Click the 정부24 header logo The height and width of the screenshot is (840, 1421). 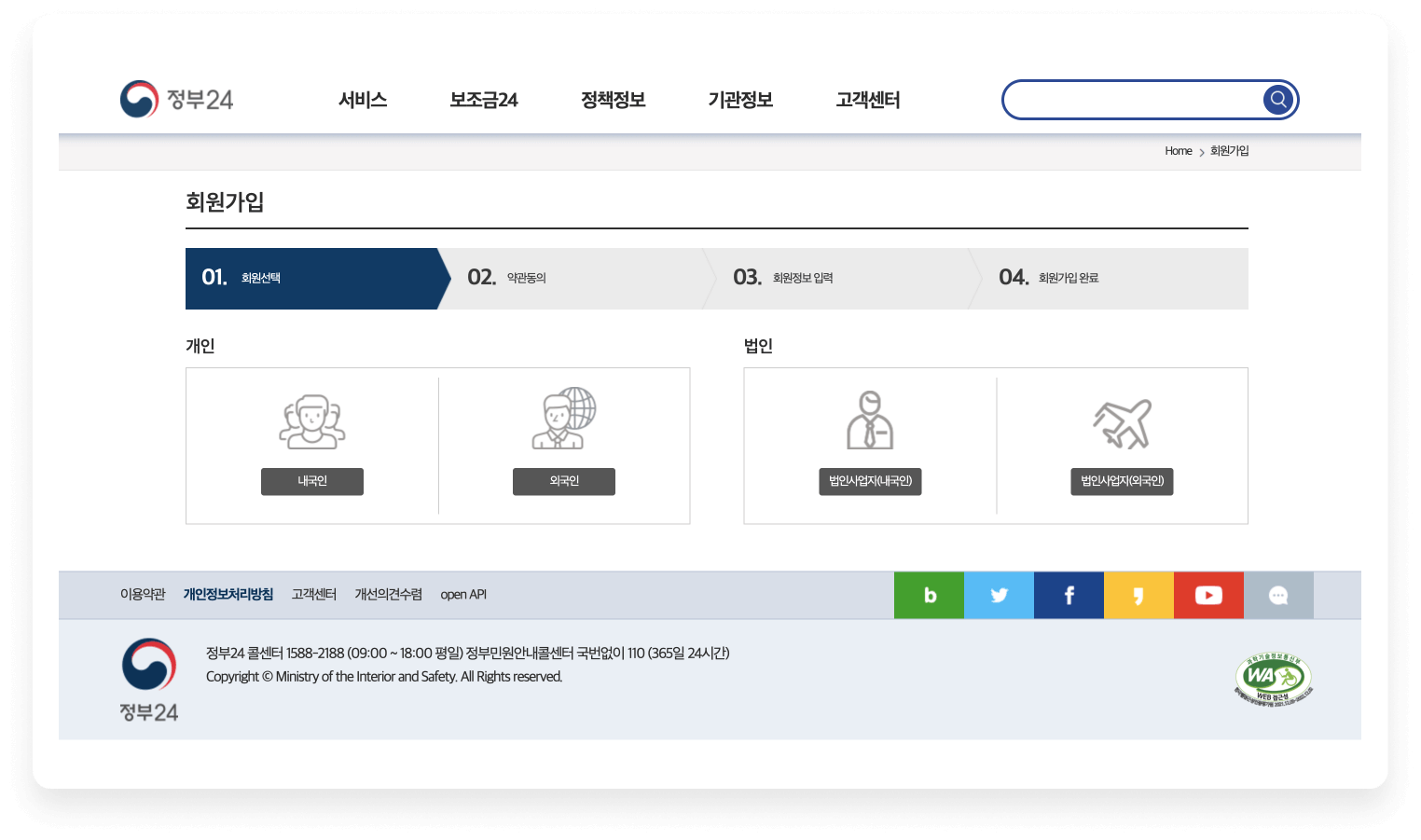pos(177,99)
